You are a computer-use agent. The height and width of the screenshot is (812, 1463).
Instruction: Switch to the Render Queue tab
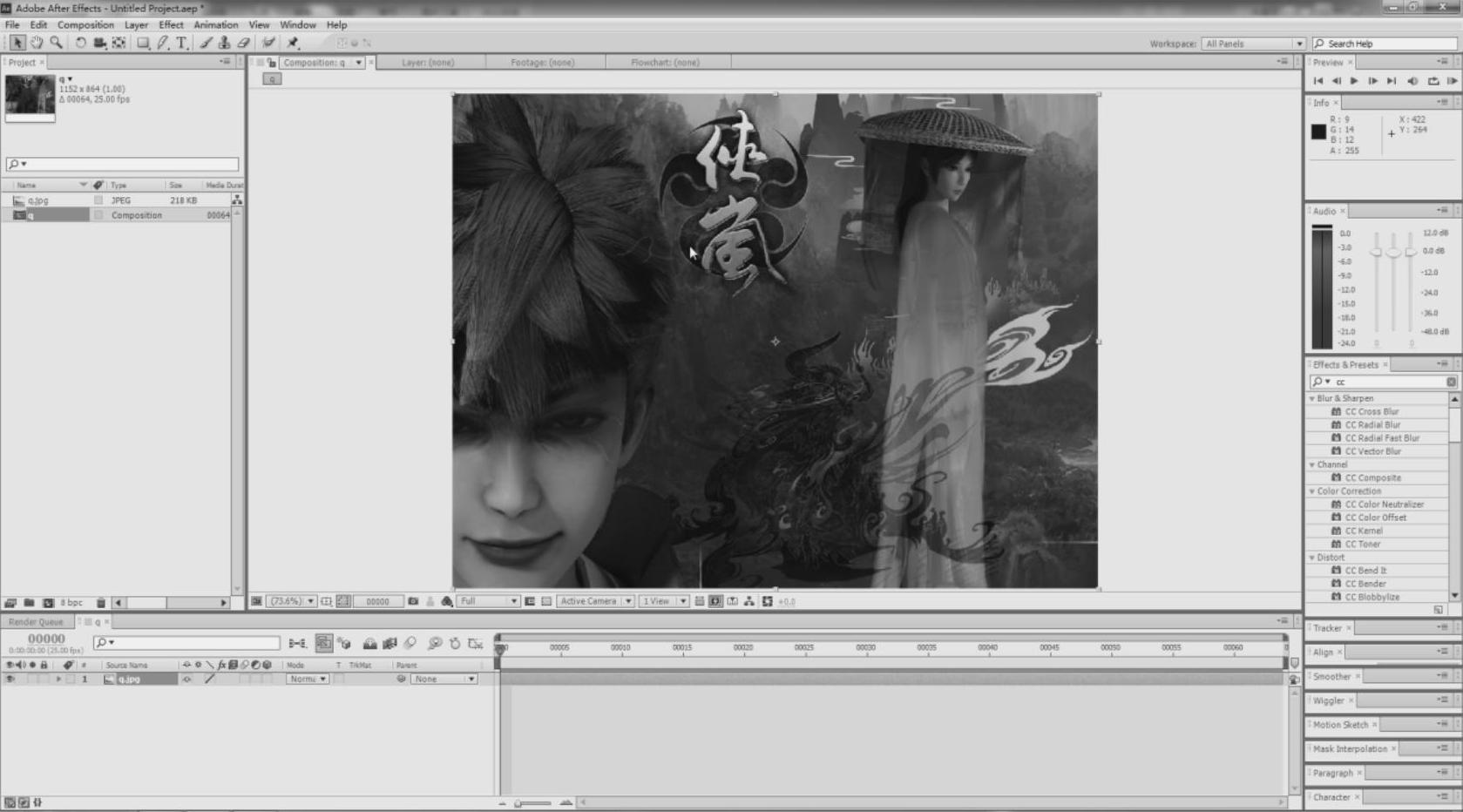(x=36, y=622)
